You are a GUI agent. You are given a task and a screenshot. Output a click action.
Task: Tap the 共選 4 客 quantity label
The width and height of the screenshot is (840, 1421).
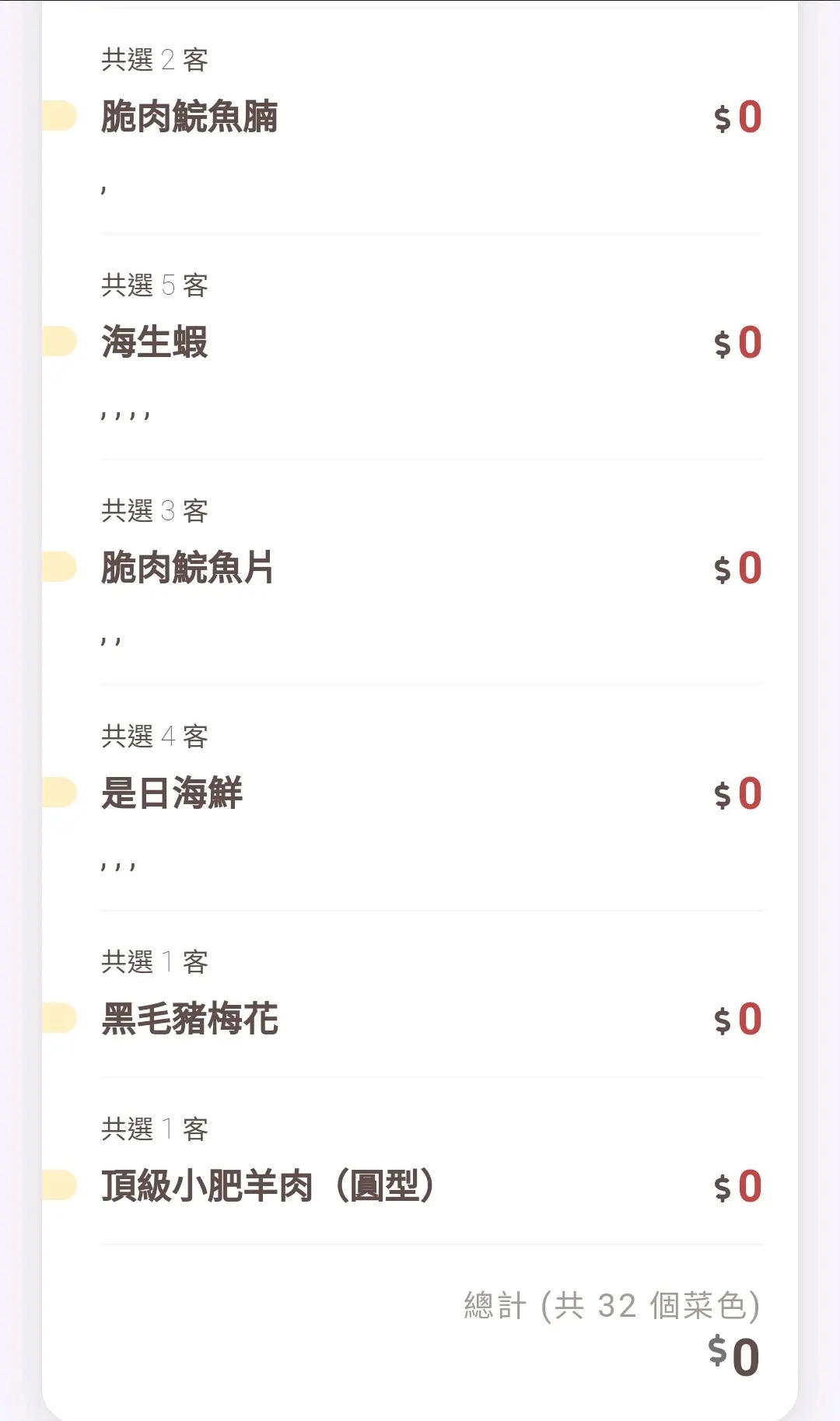click(154, 736)
